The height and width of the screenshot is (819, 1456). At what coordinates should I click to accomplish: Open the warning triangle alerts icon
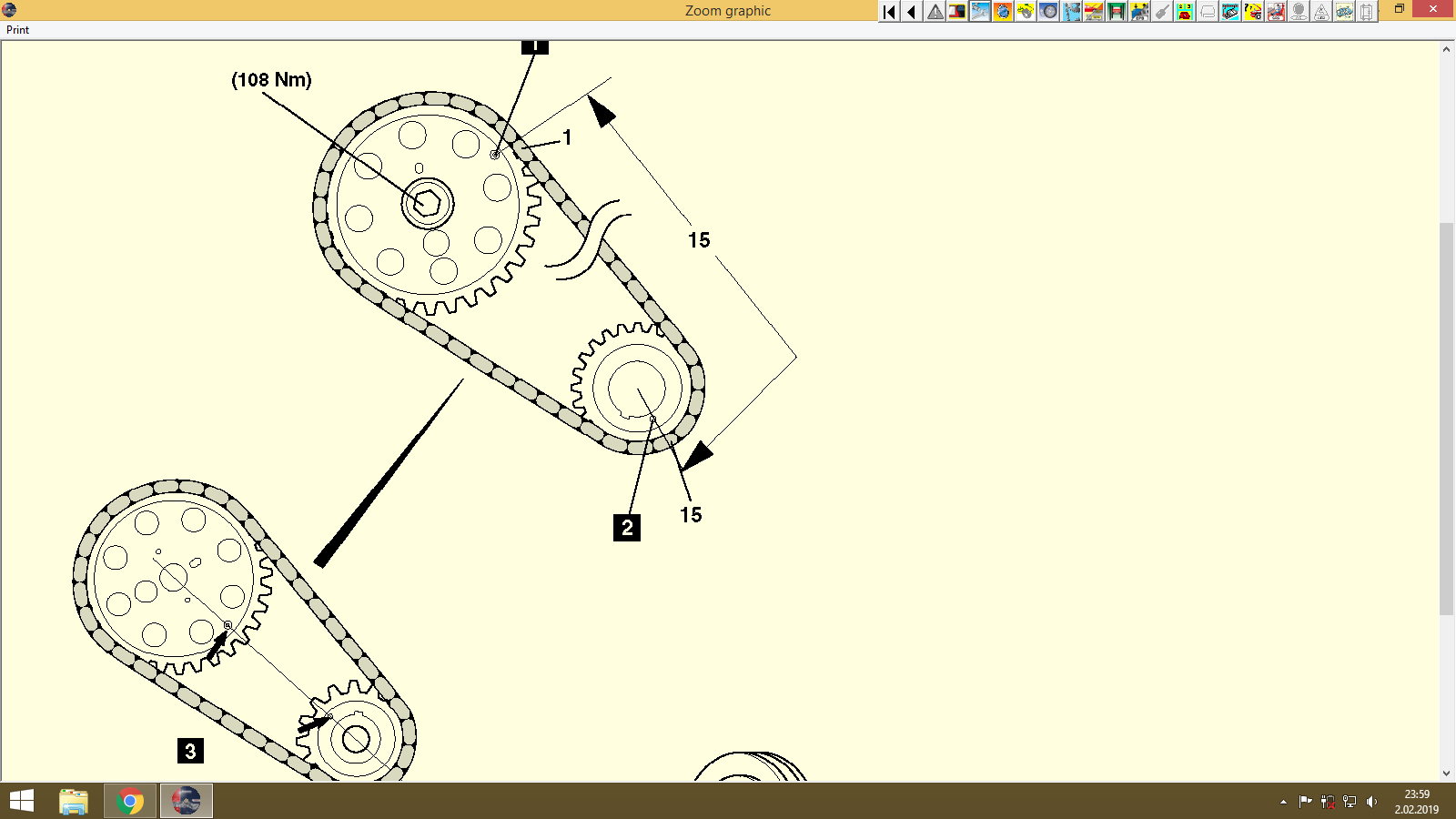[934, 13]
